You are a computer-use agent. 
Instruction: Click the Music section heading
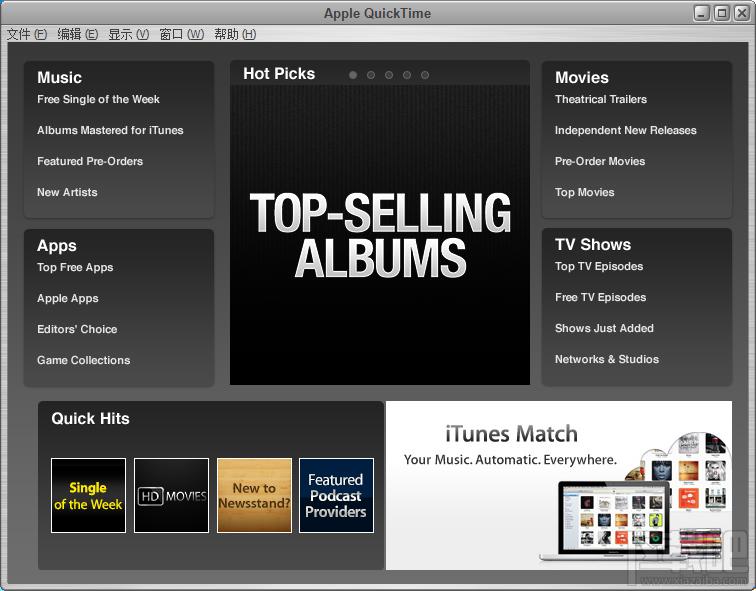coord(59,78)
